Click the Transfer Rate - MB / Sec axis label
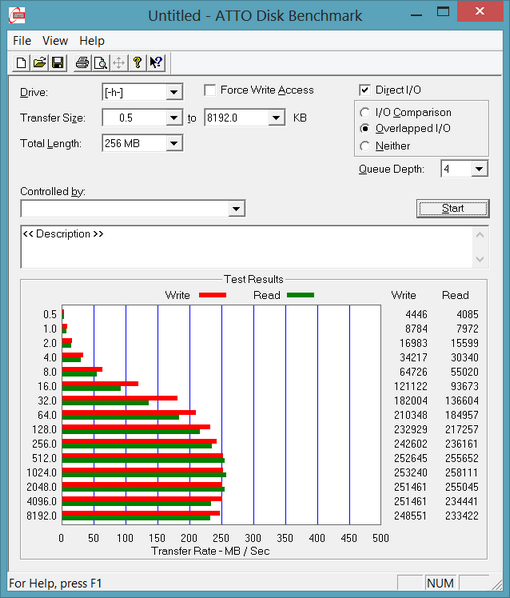The height and width of the screenshot is (598, 510). [x=211, y=551]
